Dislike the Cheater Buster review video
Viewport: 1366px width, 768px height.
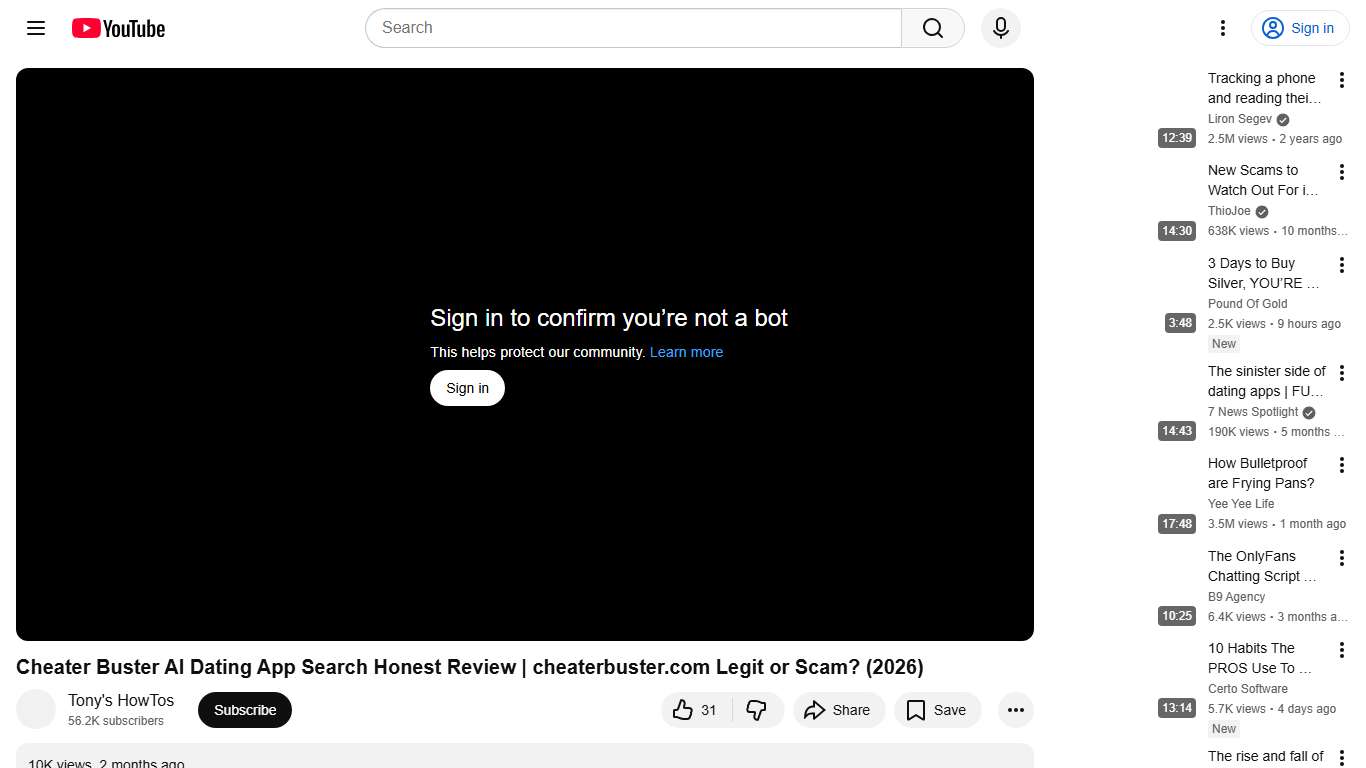point(758,710)
